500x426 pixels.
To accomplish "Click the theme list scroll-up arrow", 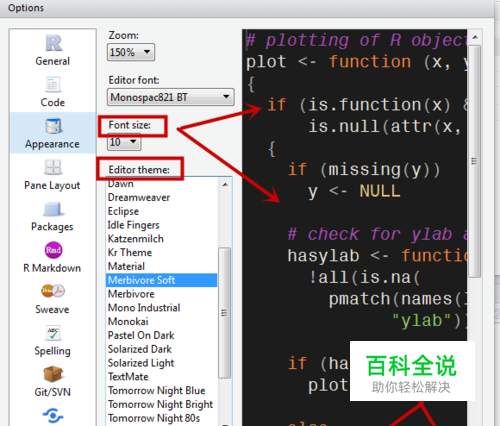I will point(225,184).
